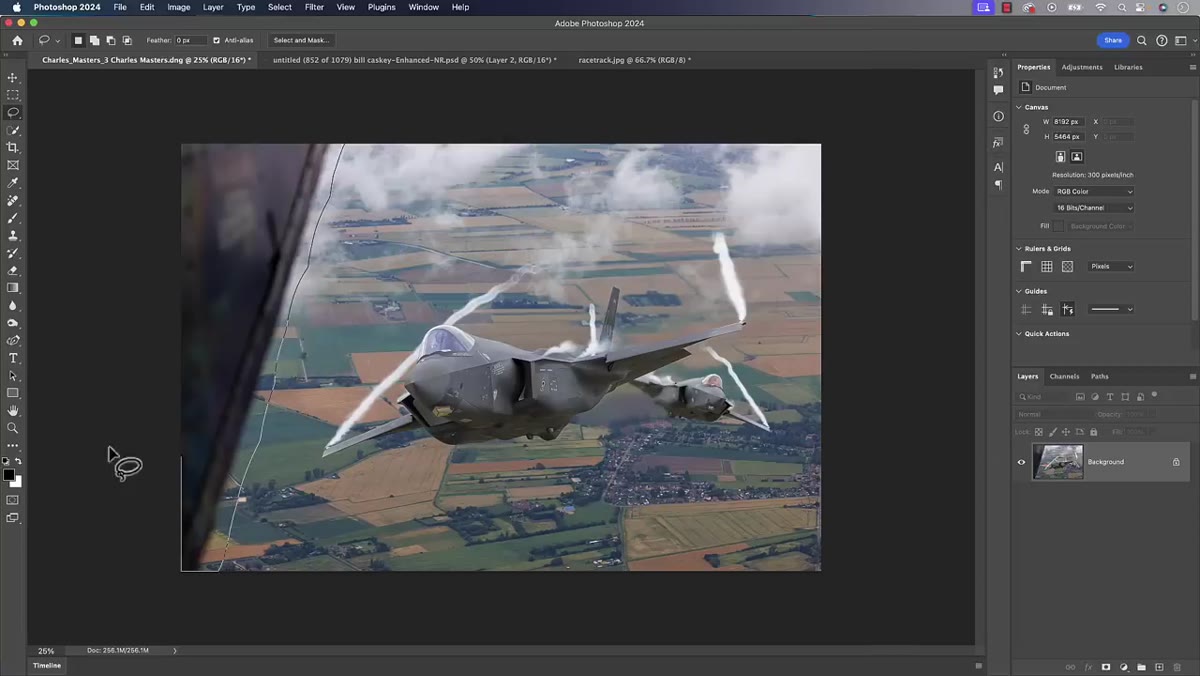Toggle the Anti-alias checkbox
Image resolution: width=1200 pixels, height=676 pixels.
217,40
